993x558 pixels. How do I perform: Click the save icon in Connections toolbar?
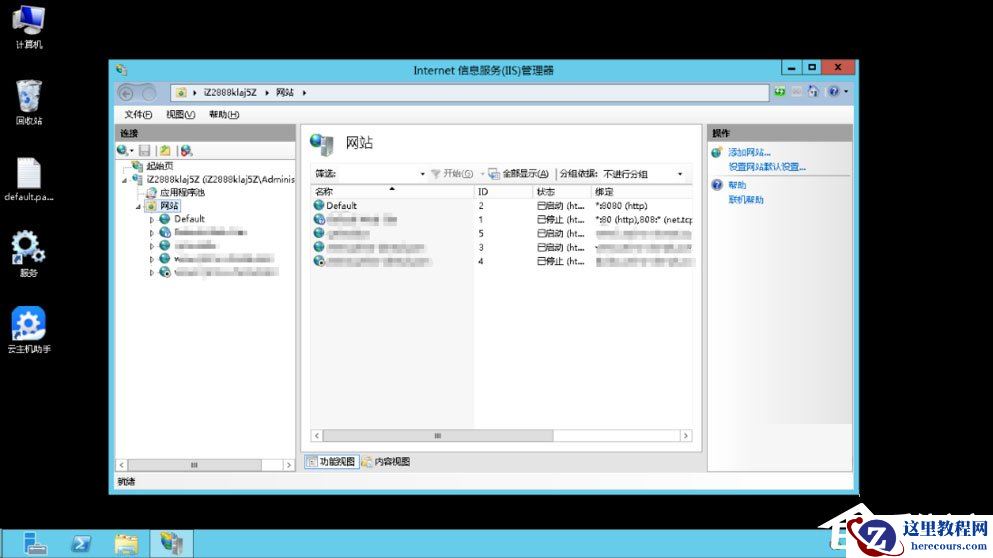coord(144,151)
